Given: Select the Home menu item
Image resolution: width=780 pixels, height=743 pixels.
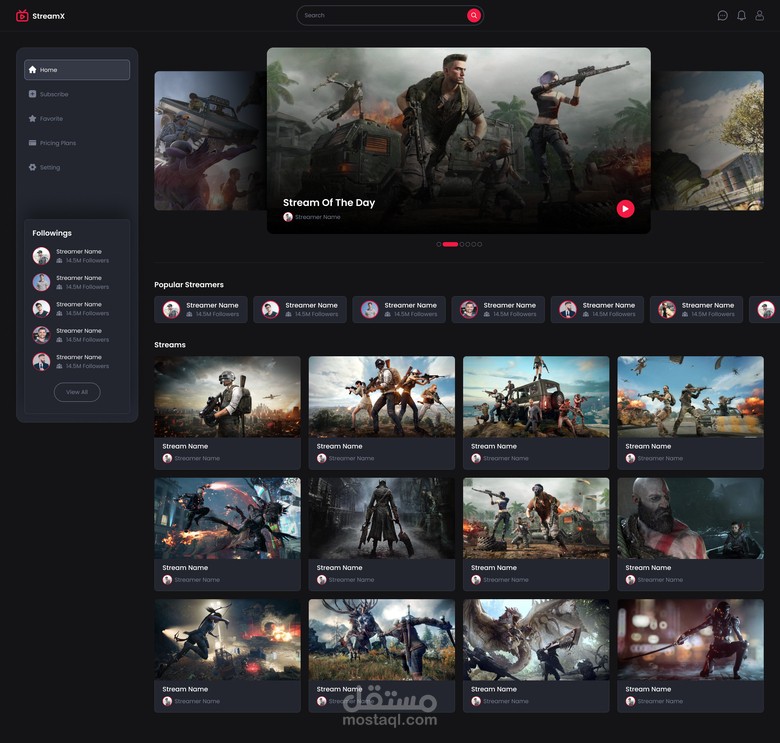Looking at the screenshot, I should pos(77,70).
